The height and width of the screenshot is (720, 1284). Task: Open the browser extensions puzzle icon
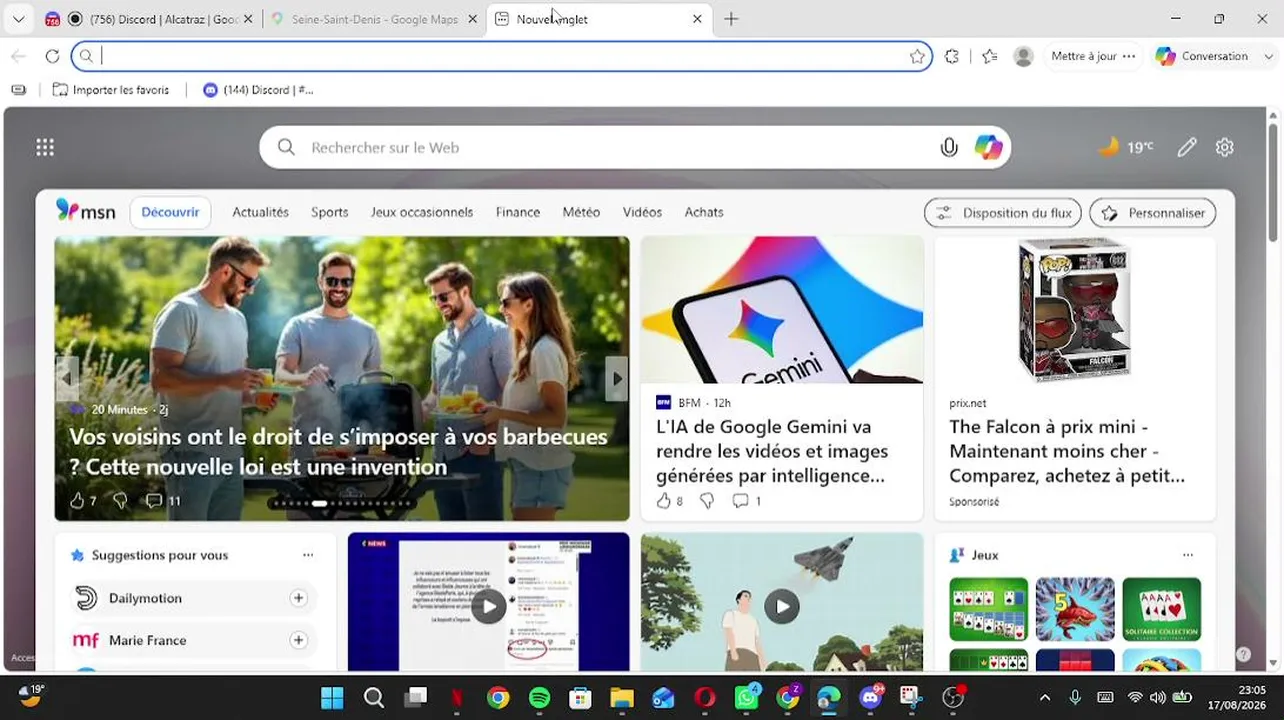[952, 56]
